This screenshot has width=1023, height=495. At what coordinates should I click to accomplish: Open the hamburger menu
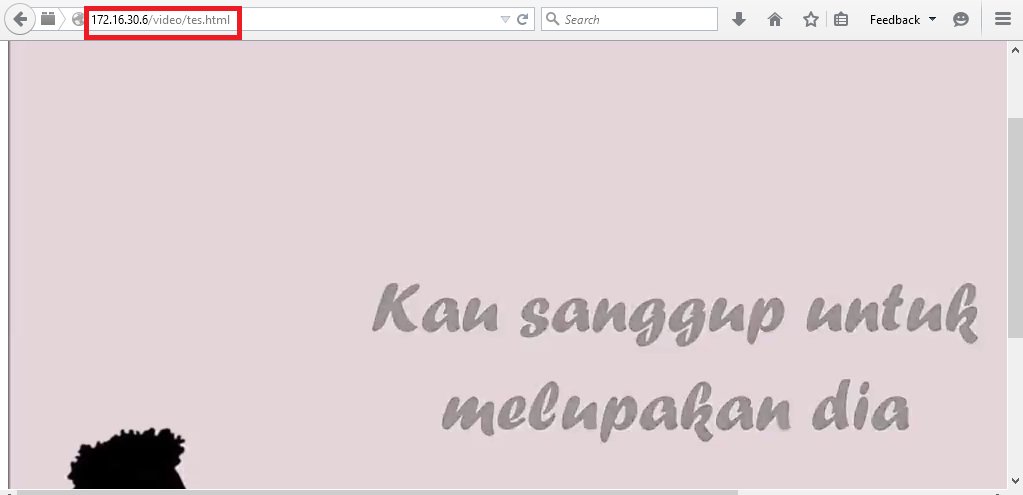click(1003, 20)
